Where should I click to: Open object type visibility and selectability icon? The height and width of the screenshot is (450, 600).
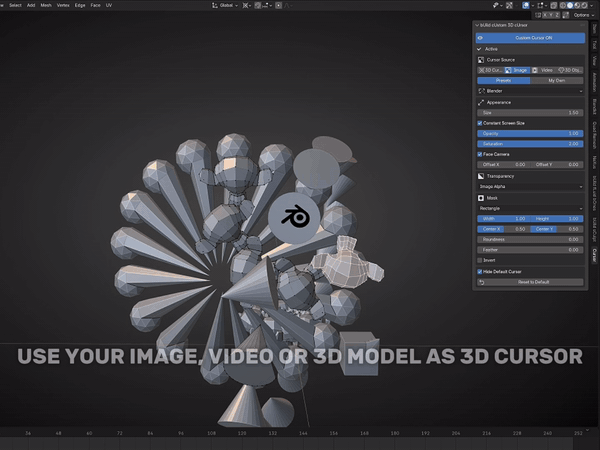coord(496,5)
